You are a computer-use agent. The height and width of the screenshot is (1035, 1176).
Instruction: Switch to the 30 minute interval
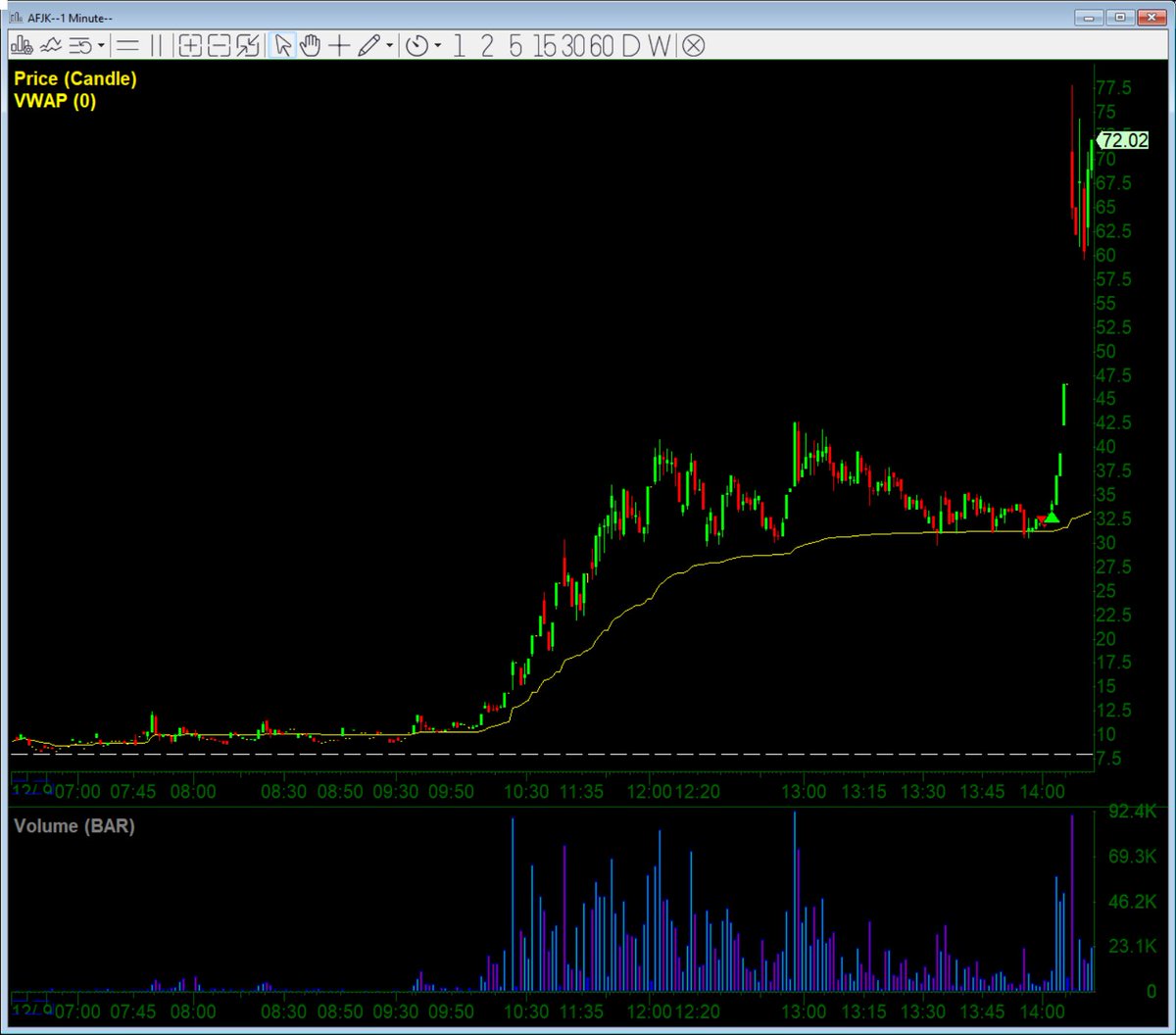(573, 45)
